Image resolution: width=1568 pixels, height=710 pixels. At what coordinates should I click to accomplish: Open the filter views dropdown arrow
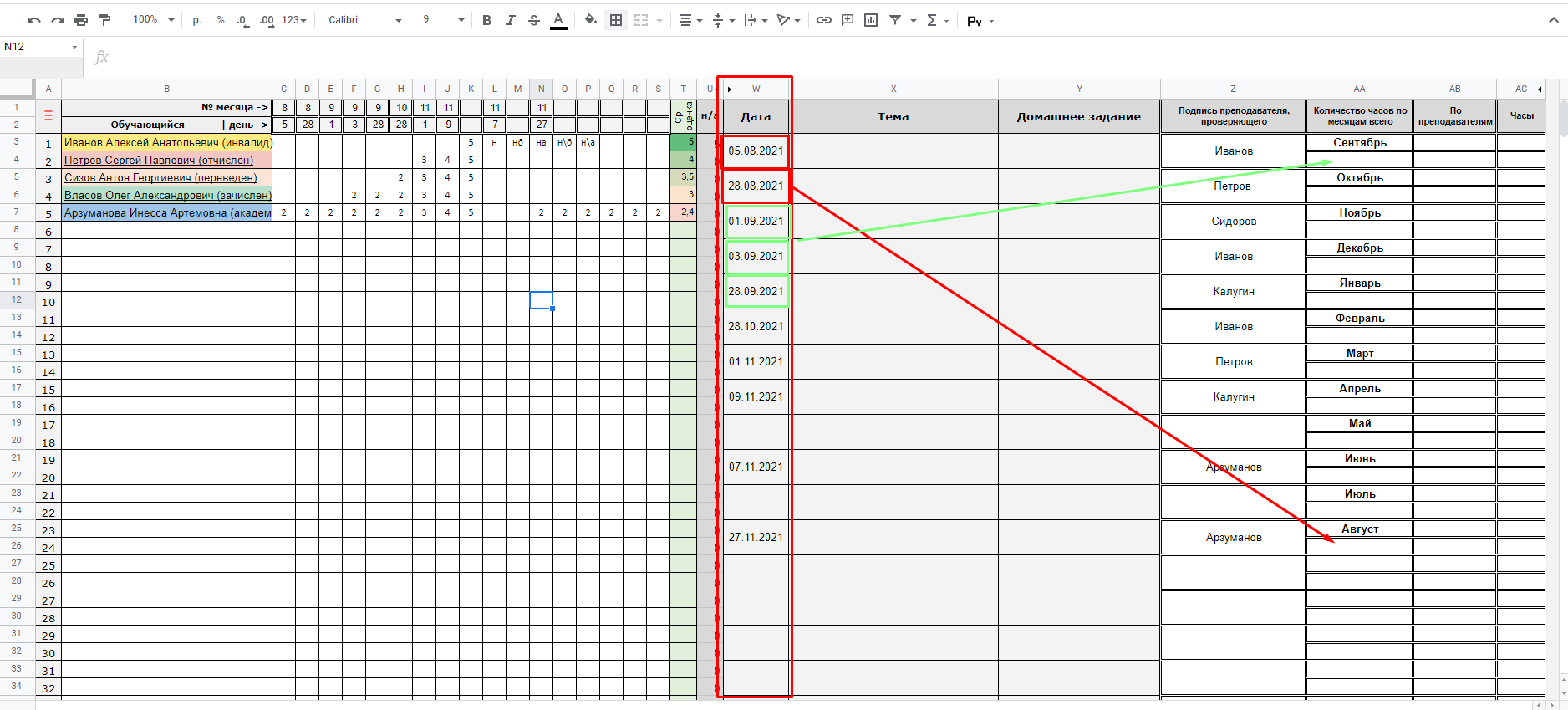(x=914, y=20)
